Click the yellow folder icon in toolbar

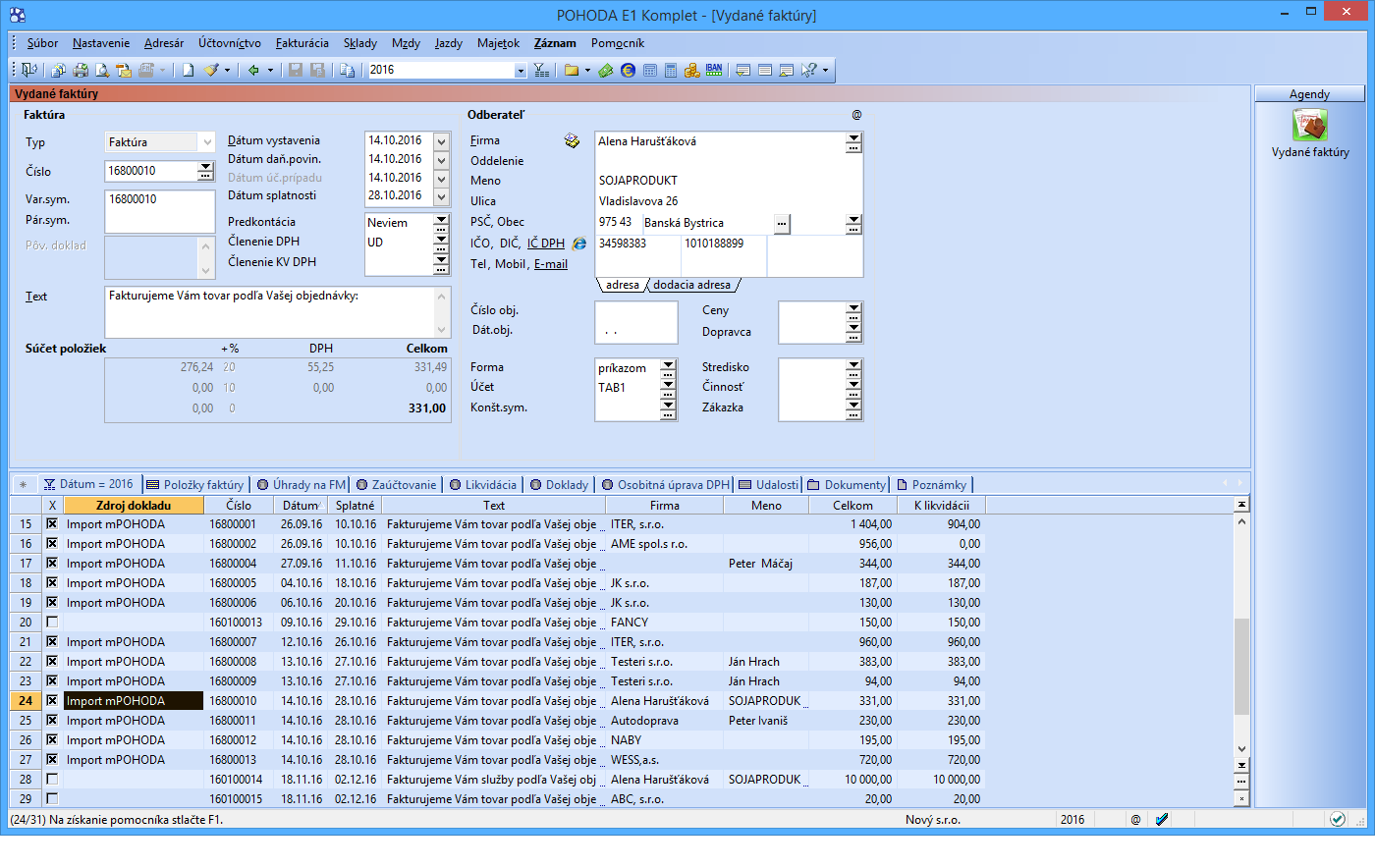(572, 70)
